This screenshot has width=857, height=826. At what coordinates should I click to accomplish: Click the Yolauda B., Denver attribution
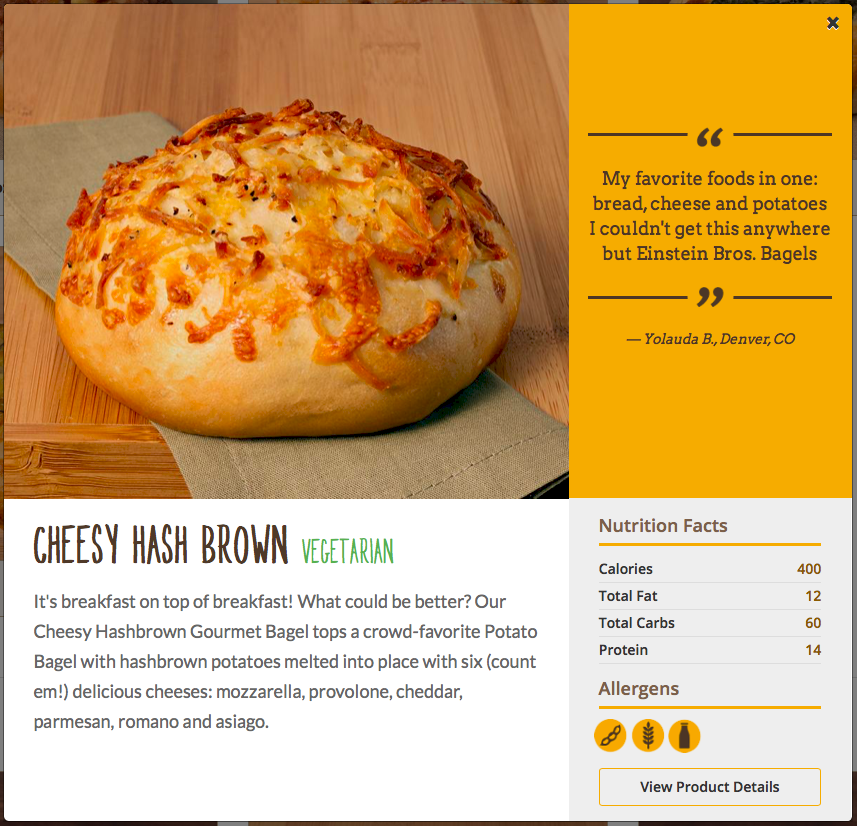tap(710, 339)
